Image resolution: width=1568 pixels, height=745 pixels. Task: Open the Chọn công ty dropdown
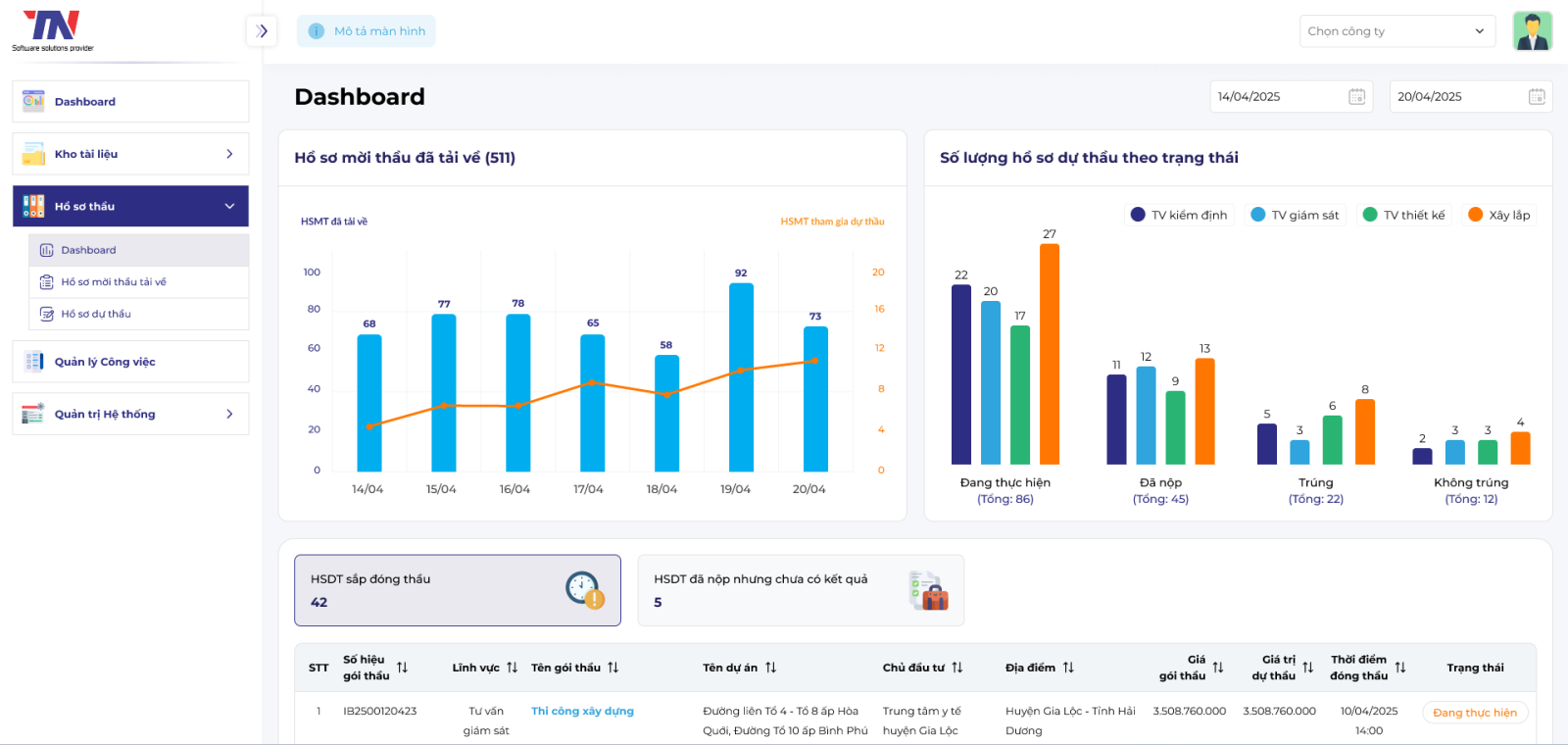[1396, 31]
